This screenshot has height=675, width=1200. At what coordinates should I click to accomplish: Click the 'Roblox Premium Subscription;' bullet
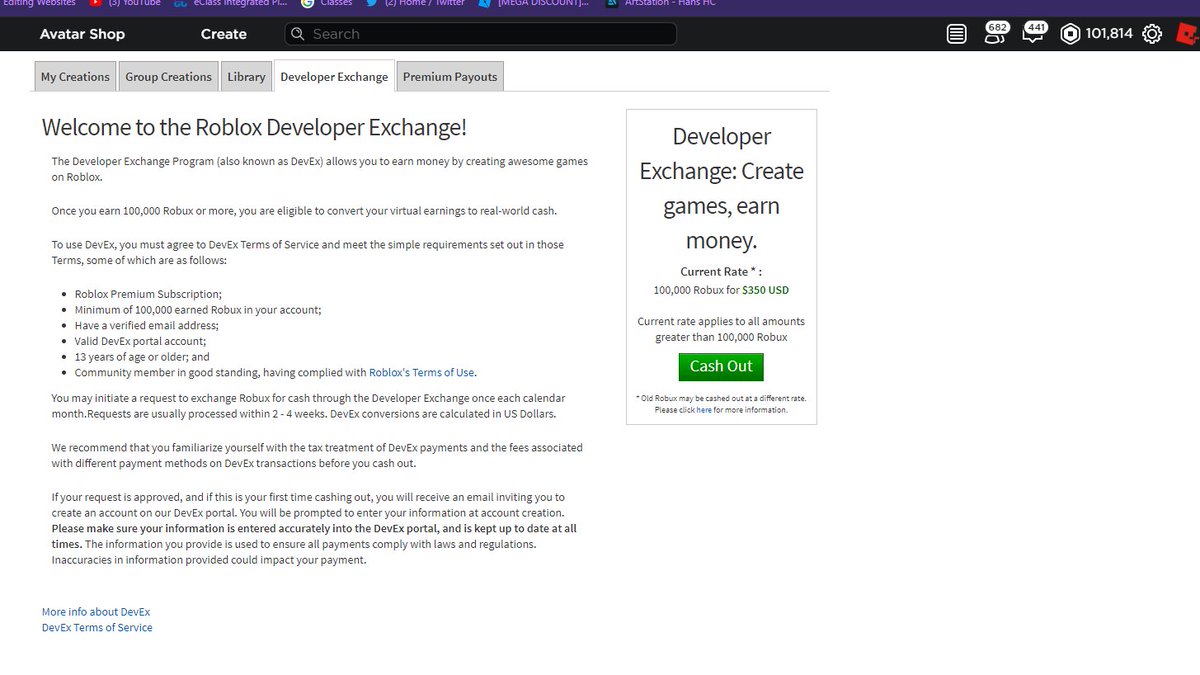[x=148, y=295]
